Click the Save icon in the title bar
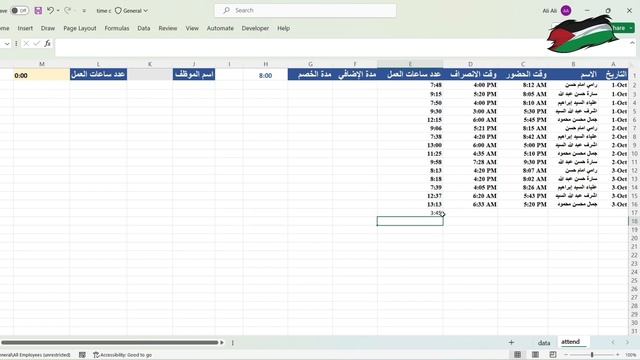This screenshot has width=640, height=360. pos(38,11)
